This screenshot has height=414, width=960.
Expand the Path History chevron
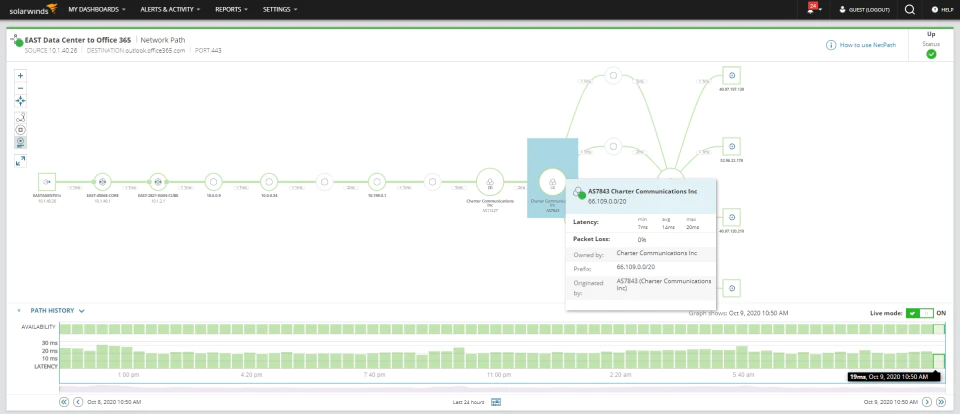(x=81, y=311)
